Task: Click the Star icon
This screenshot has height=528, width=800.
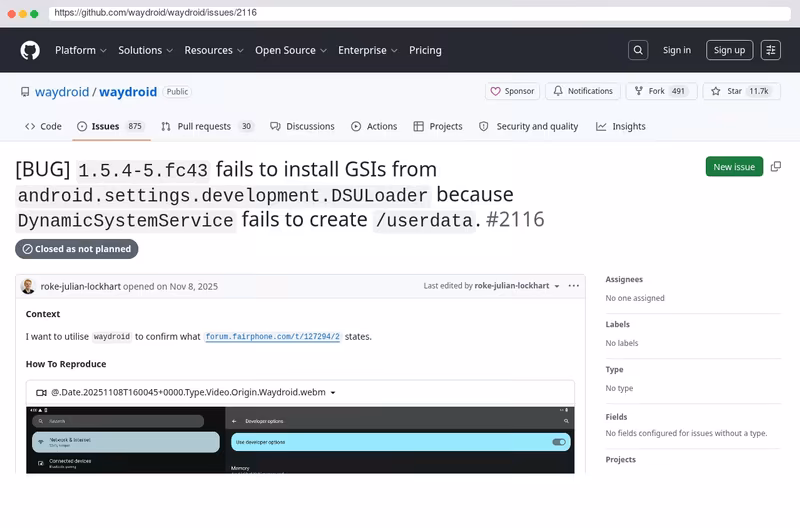Action: (x=715, y=91)
